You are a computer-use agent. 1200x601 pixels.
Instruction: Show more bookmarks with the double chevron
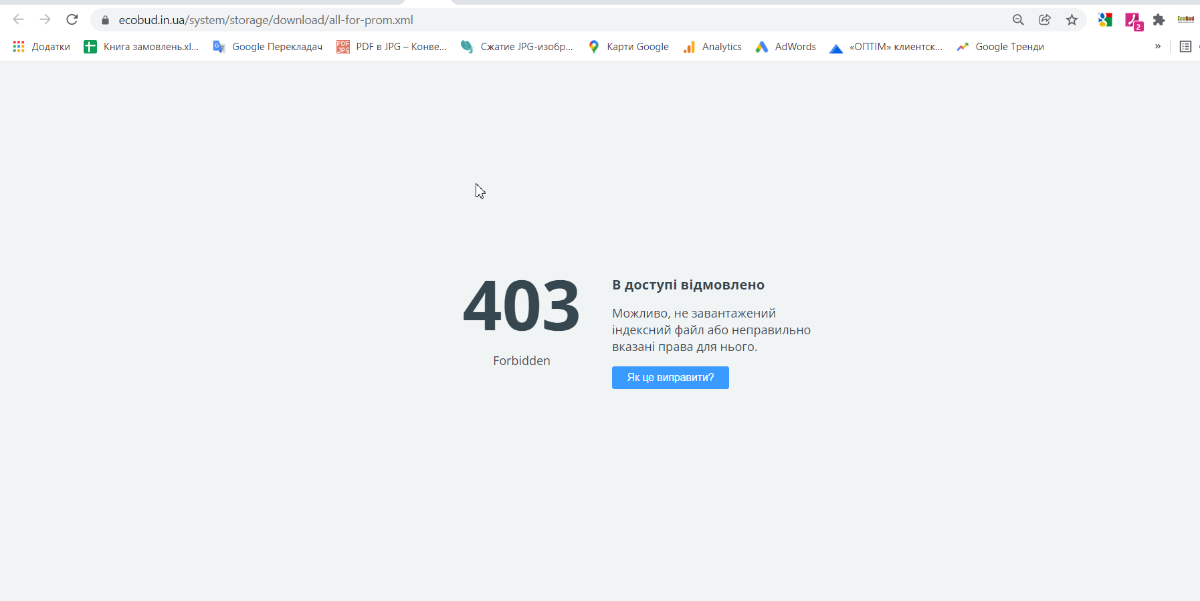click(x=1158, y=46)
